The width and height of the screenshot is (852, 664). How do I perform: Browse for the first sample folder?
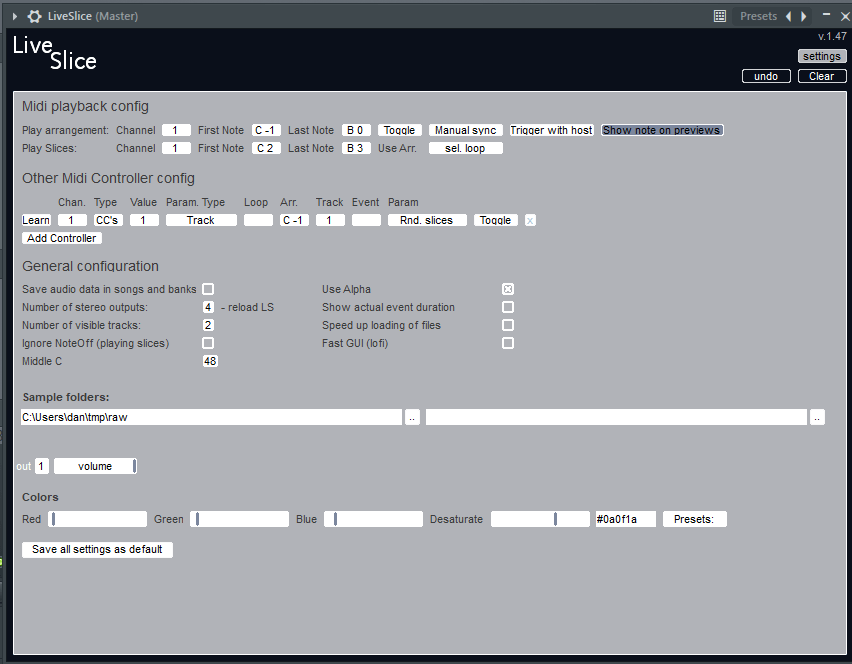[412, 417]
